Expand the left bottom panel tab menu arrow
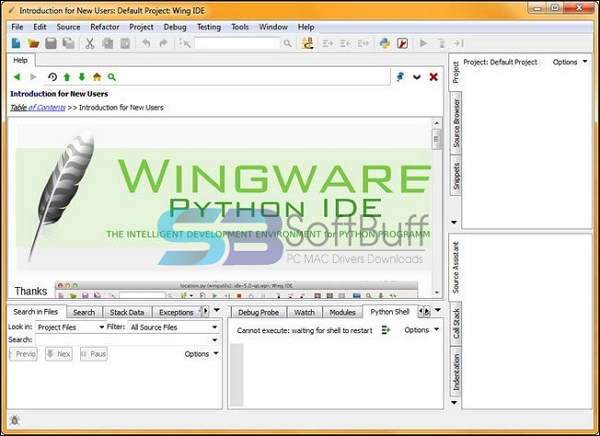This screenshot has width=600, height=436. [217, 310]
